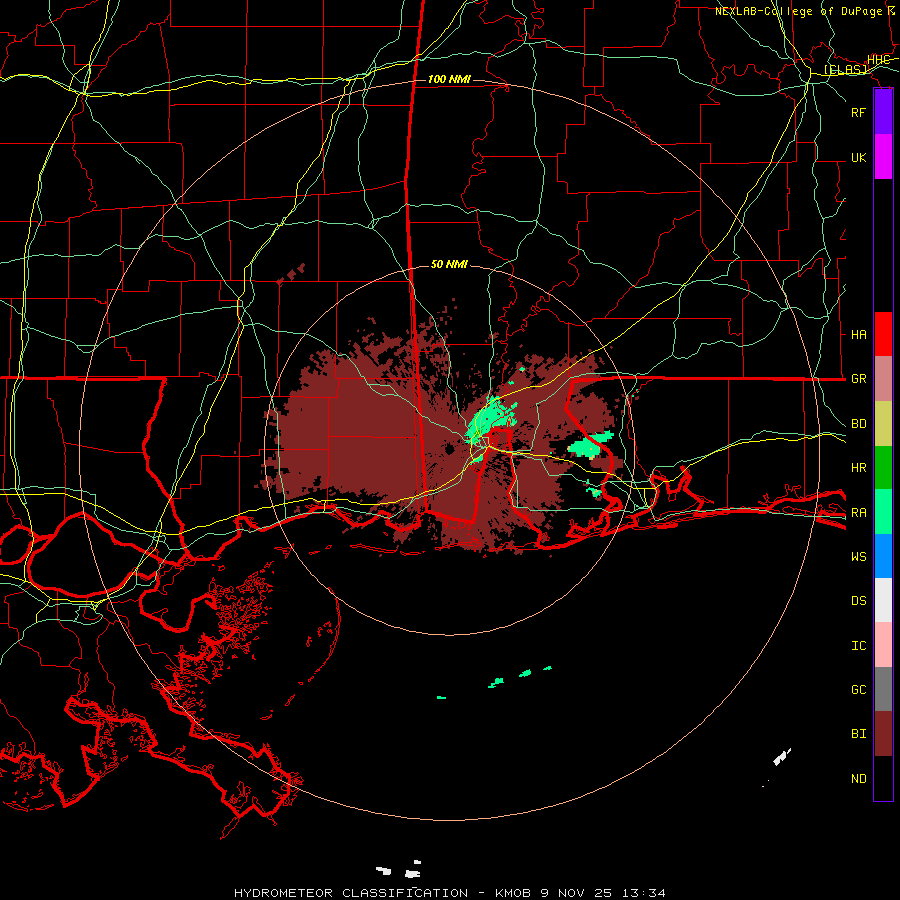
Task: Click the KMOB station identifier
Action: point(513,893)
